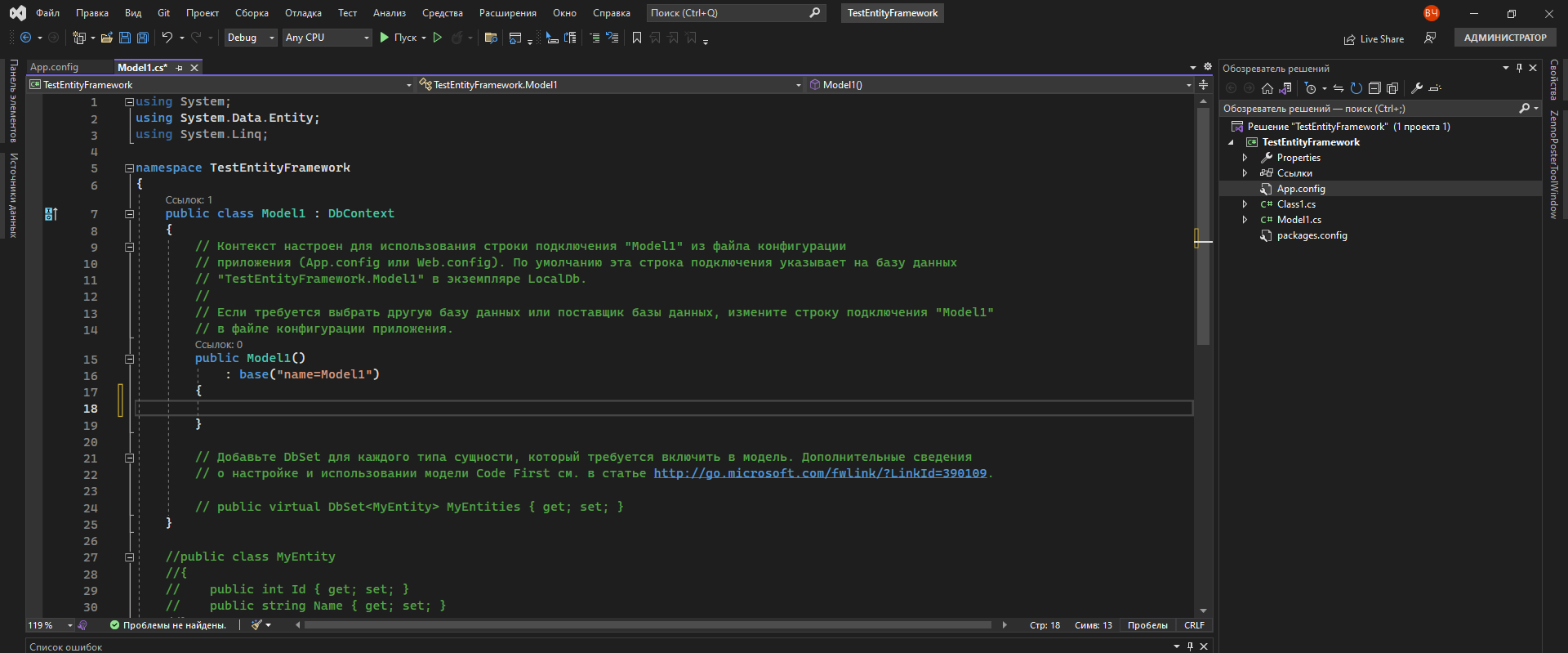Click the editor's horizontal scrollbar
The width and height of the screenshot is (1568, 653).
click(x=647, y=625)
